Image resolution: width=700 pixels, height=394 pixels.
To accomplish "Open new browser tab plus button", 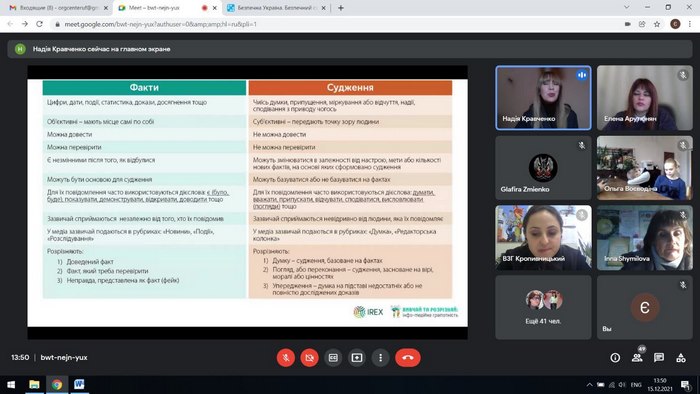I will point(341,8).
